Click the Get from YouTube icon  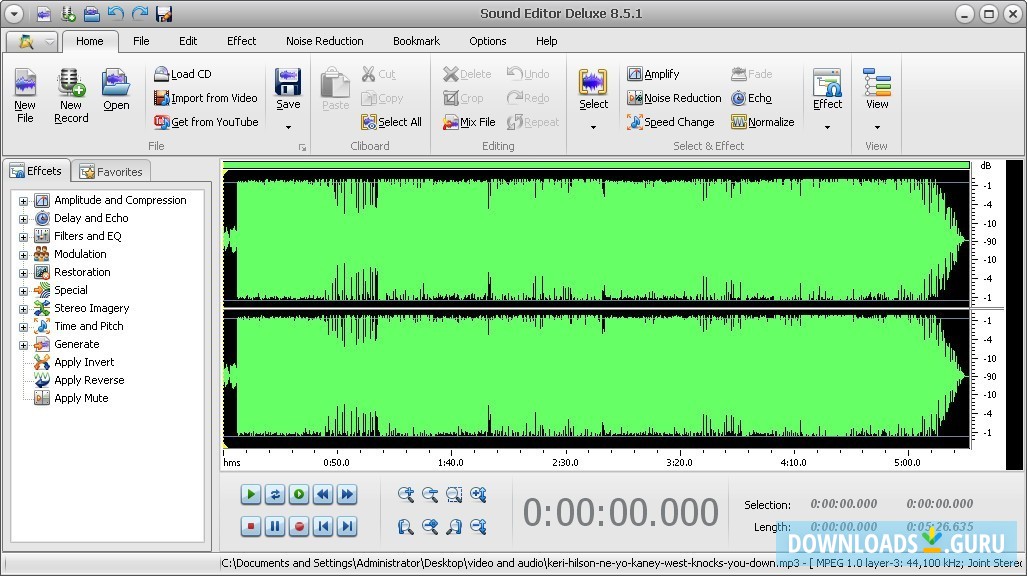coord(162,122)
